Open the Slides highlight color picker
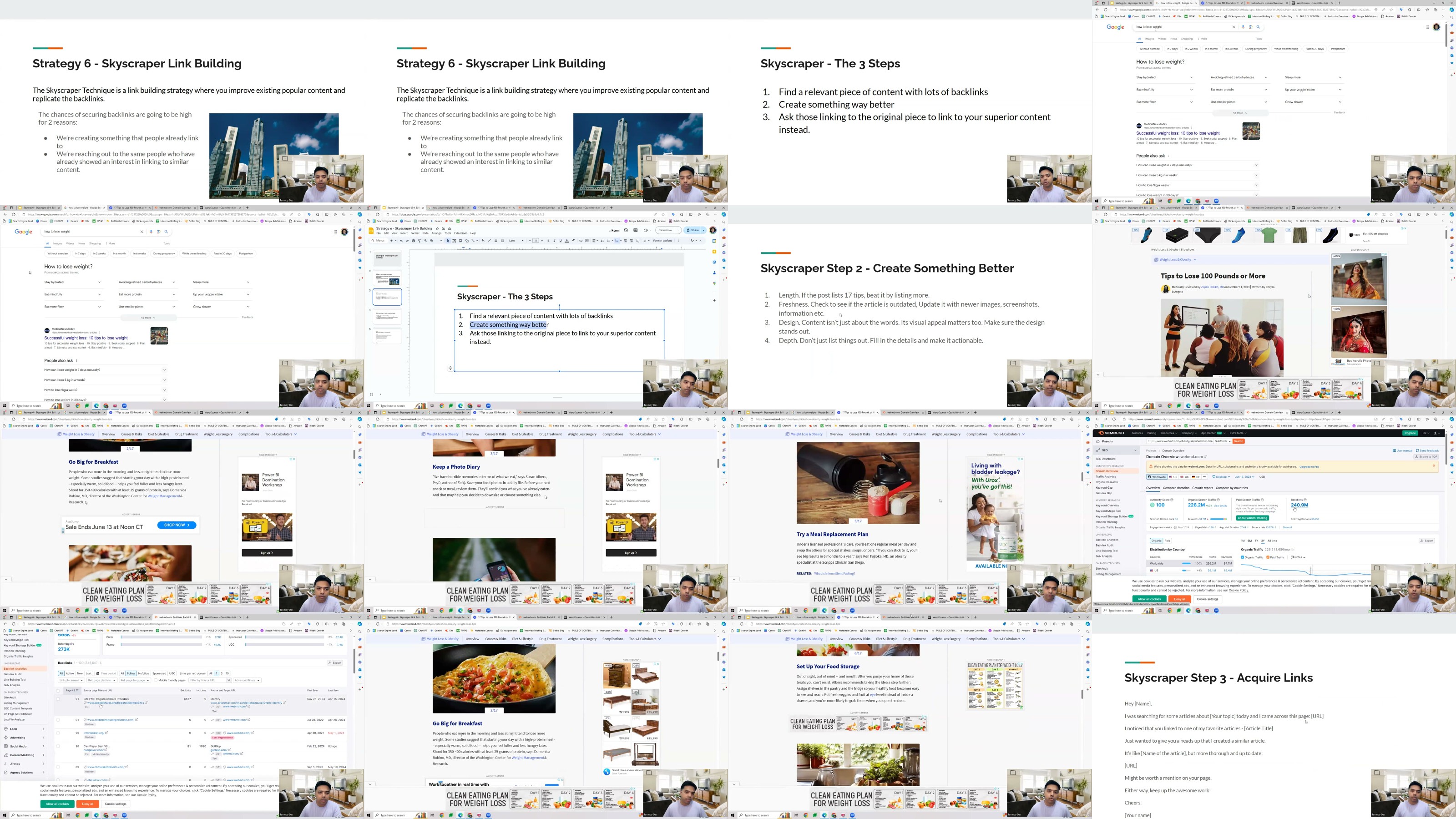Image resolution: width=1456 pixels, height=819 pixels. click(x=574, y=241)
